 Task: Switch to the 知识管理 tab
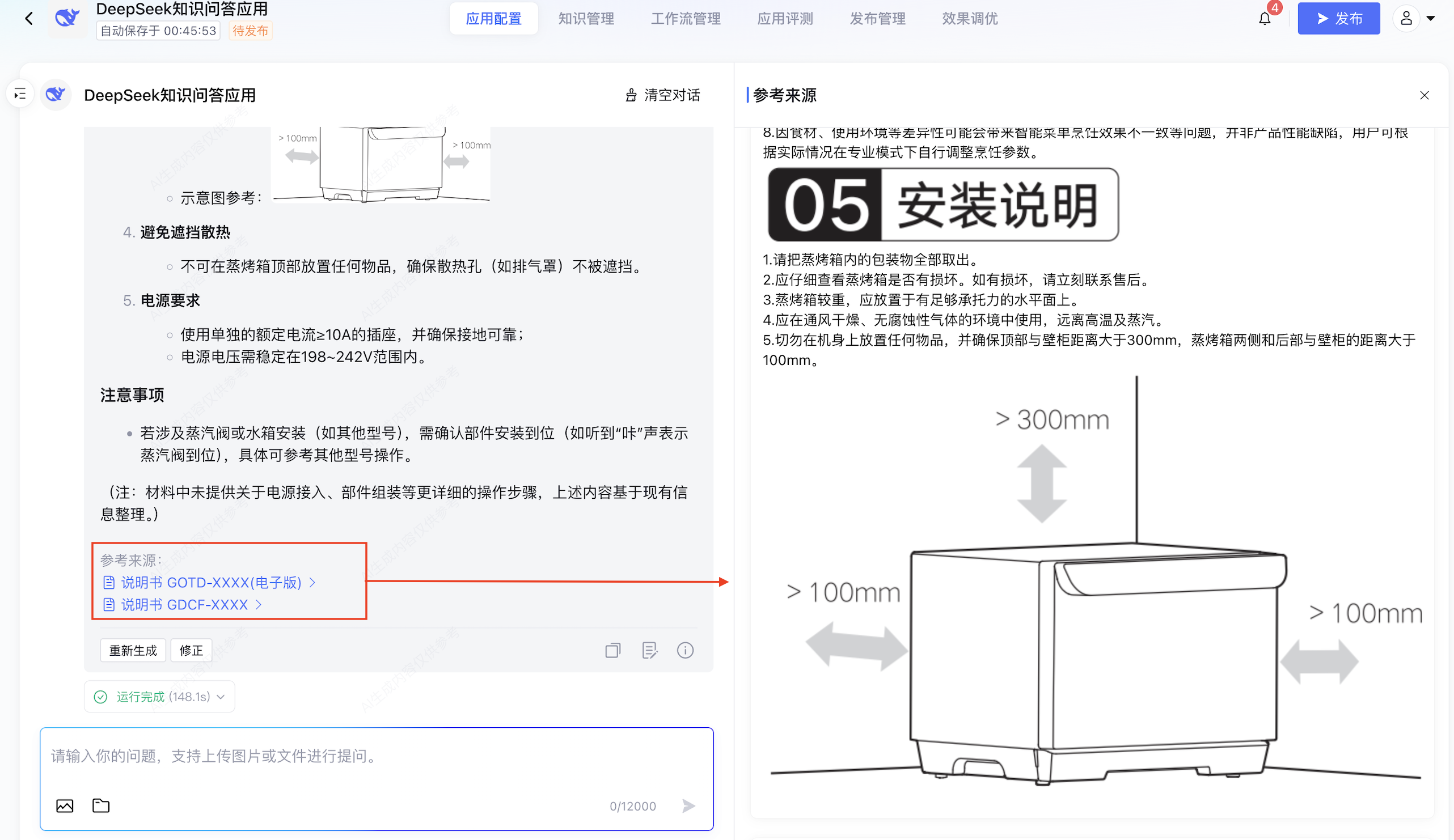click(x=586, y=19)
